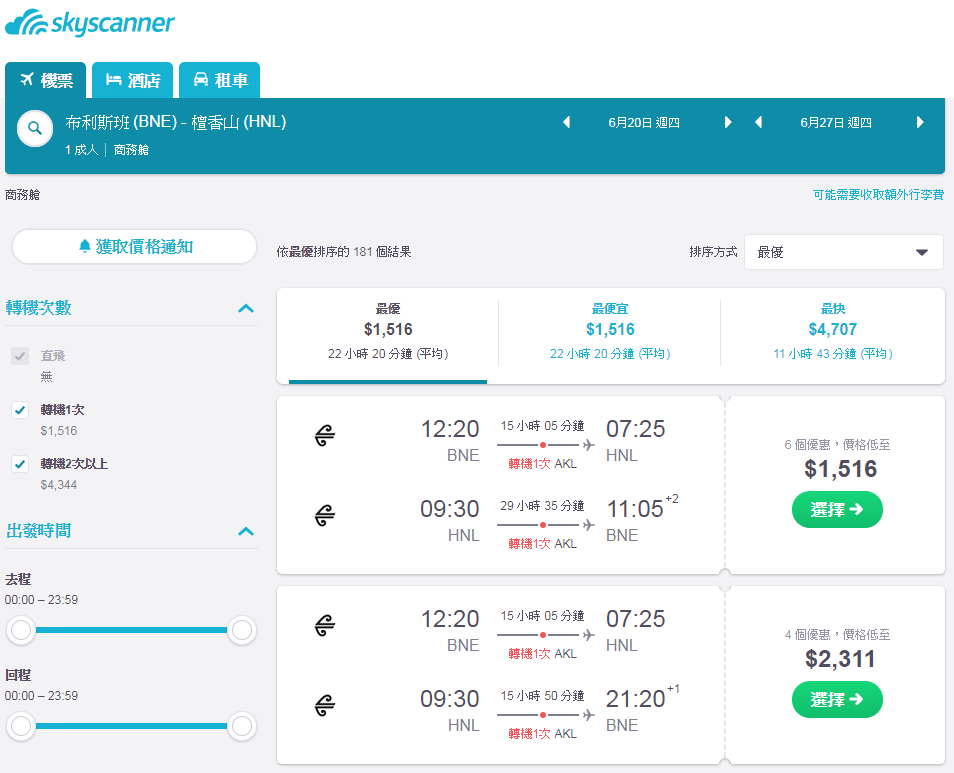Click the Skyscanner logo

pos(89,23)
